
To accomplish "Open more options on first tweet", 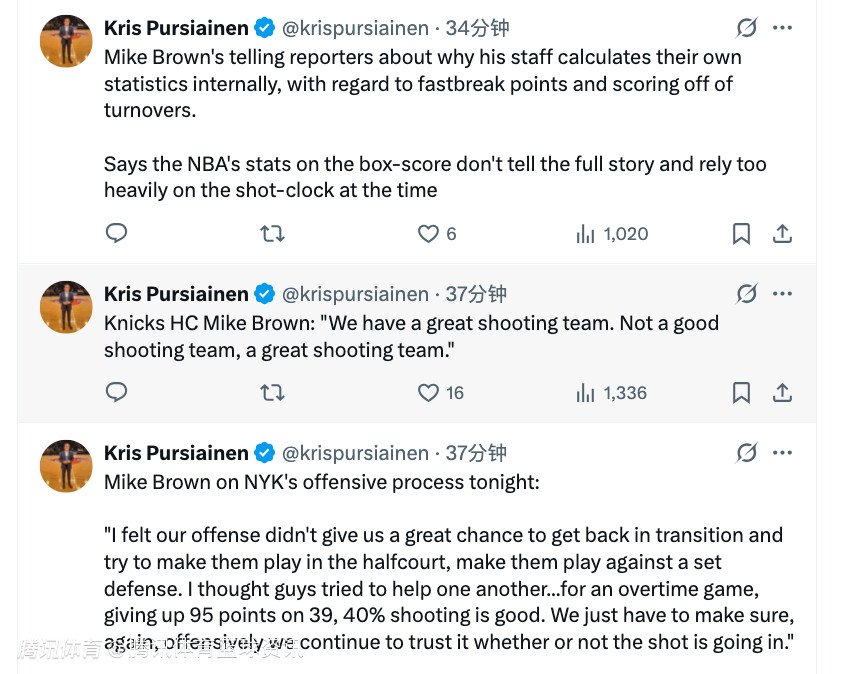I will [783, 27].
